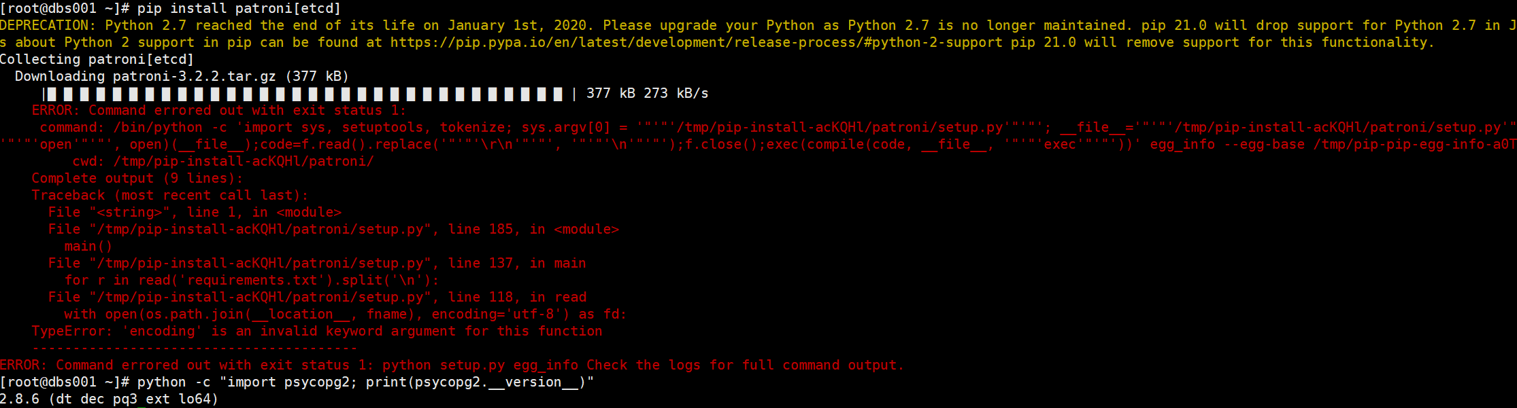Image resolution: width=1517 pixels, height=408 pixels.
Task: Click the setup.py line 118 in read entry
Action: tap(317, 297)
